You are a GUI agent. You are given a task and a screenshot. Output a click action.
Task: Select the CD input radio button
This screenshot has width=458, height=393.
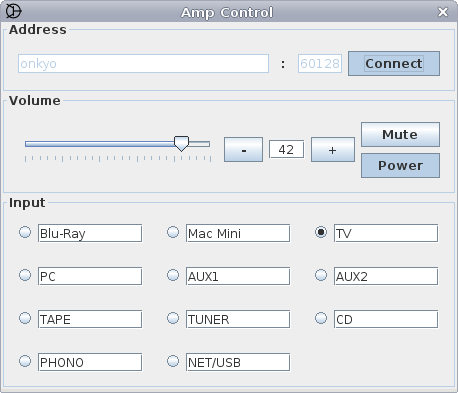click(x=321, y=318)
